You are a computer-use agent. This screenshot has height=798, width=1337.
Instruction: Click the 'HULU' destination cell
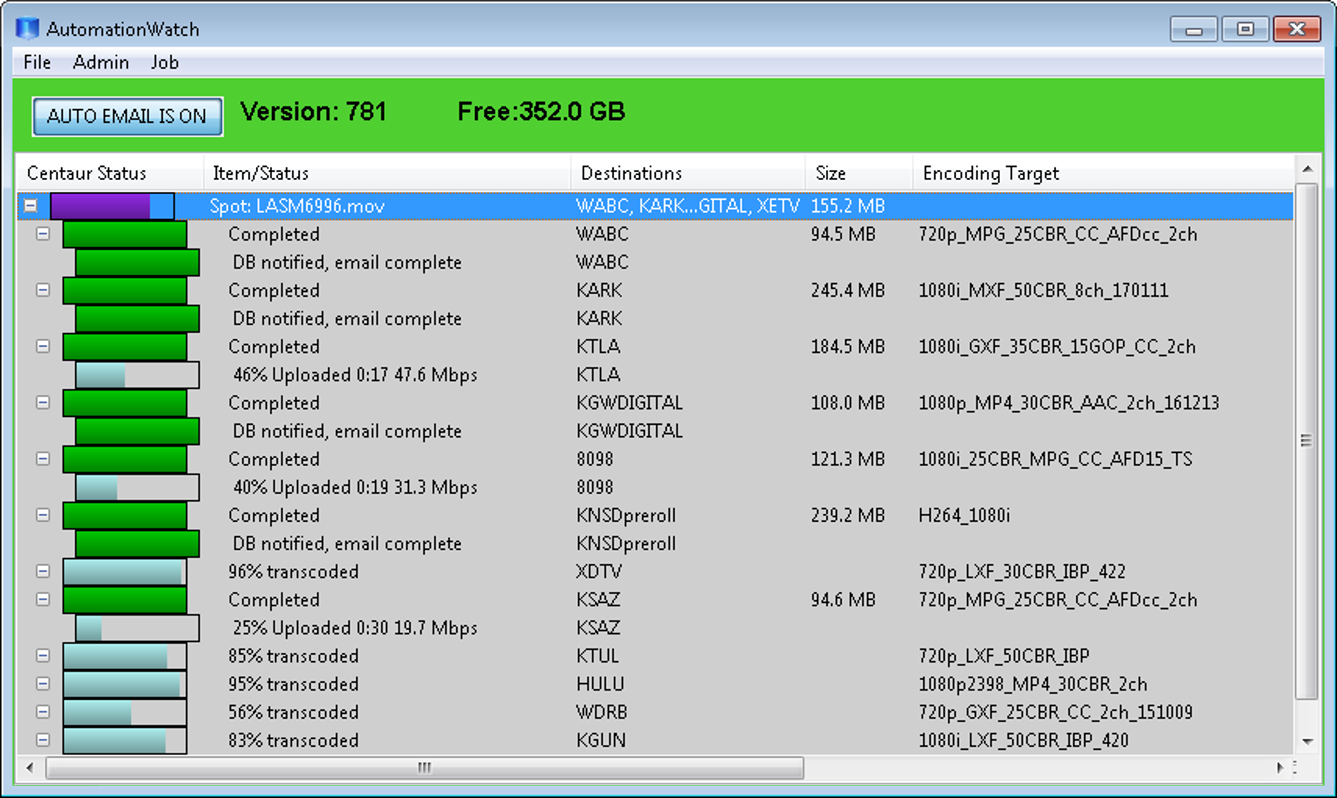600,684
